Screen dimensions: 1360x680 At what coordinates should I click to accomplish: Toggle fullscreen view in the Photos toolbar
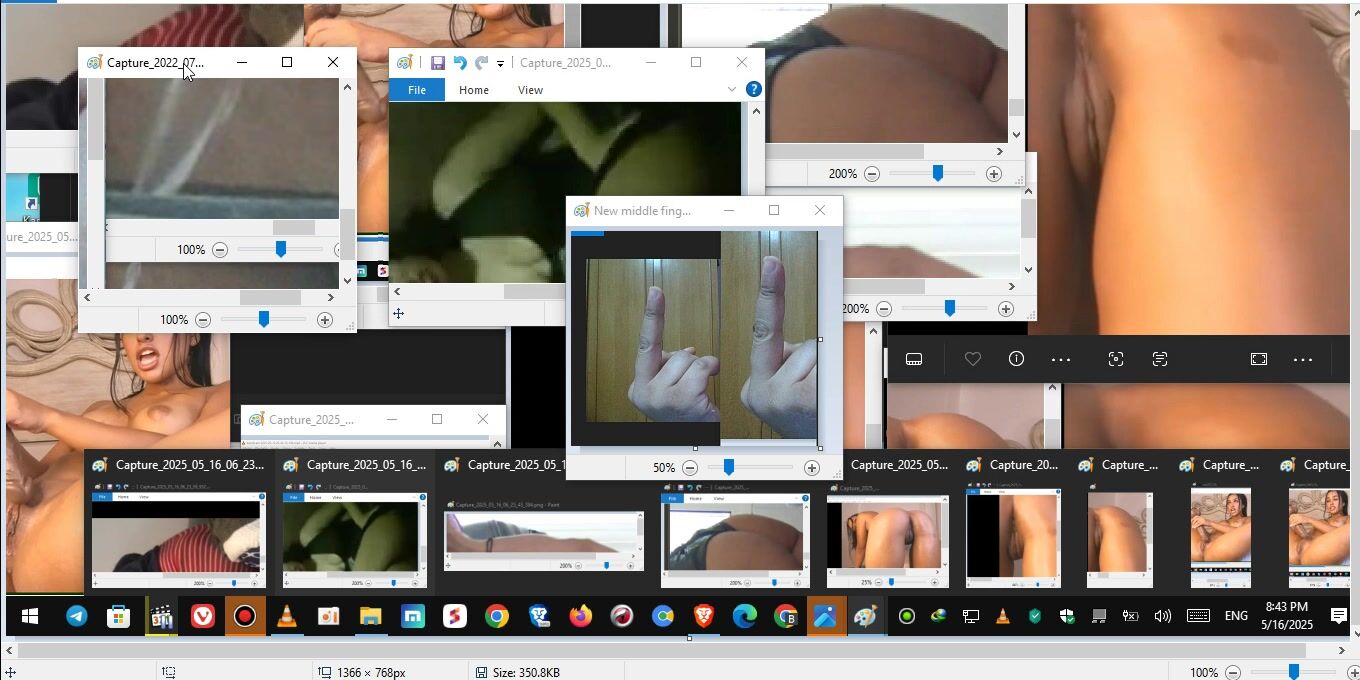pos(1259,359)
